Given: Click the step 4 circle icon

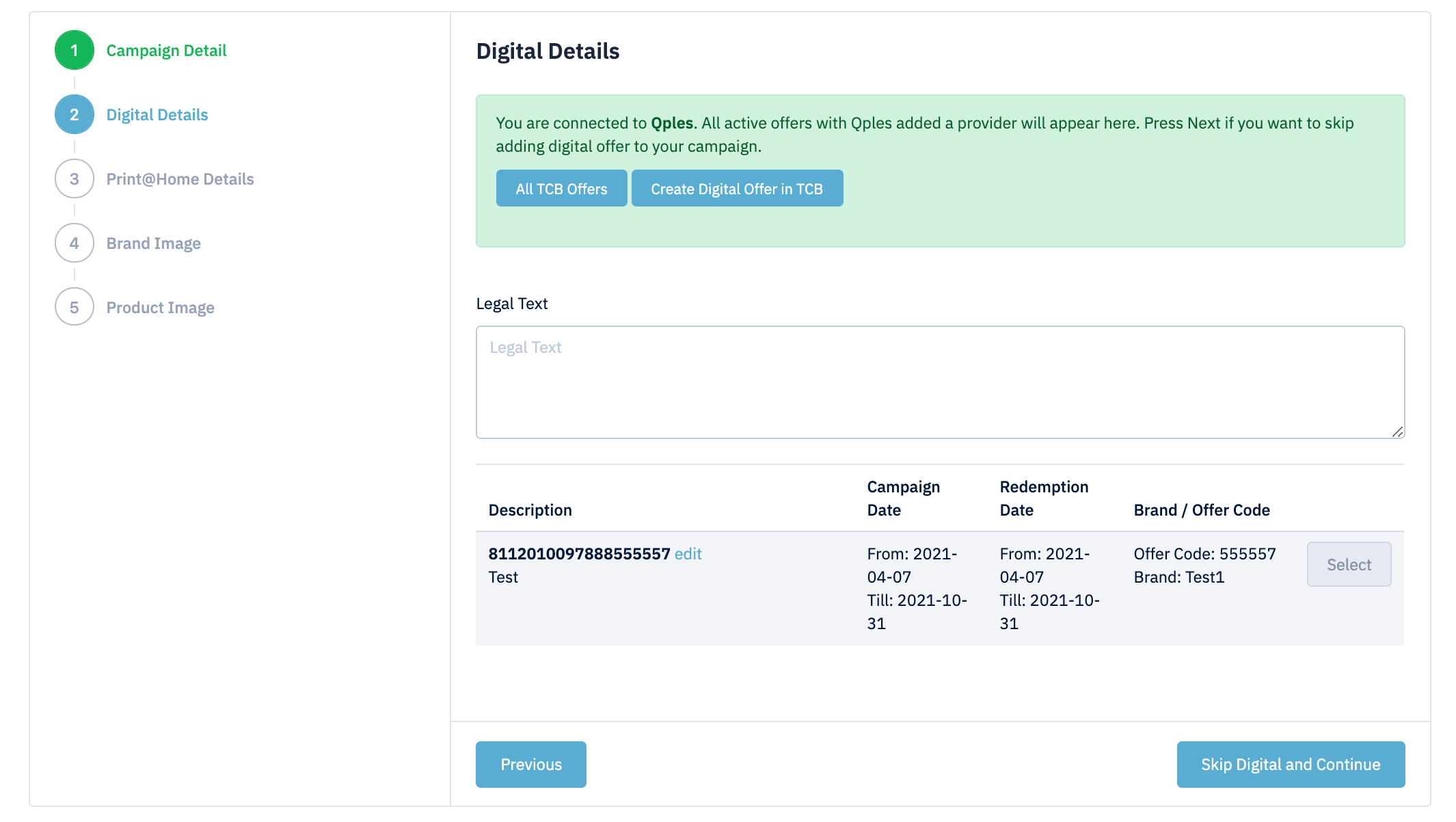Looking at the screenshot, I should point(74,243).
